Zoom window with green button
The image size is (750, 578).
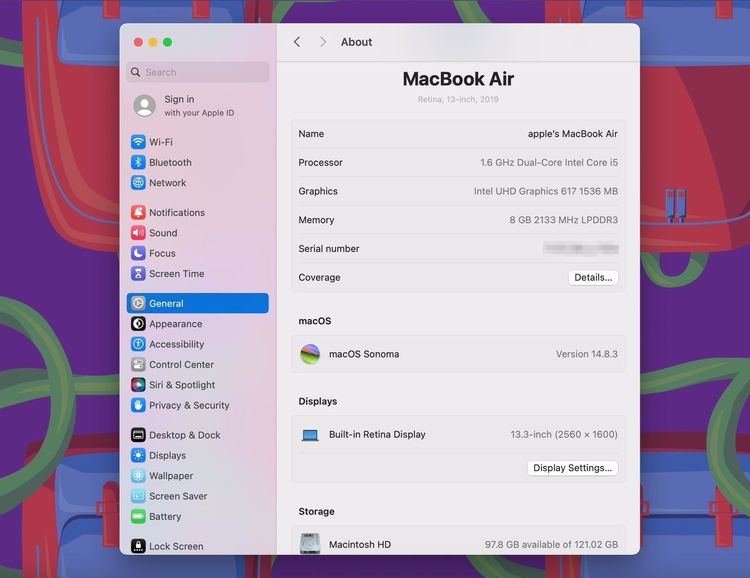click(167, 42)
